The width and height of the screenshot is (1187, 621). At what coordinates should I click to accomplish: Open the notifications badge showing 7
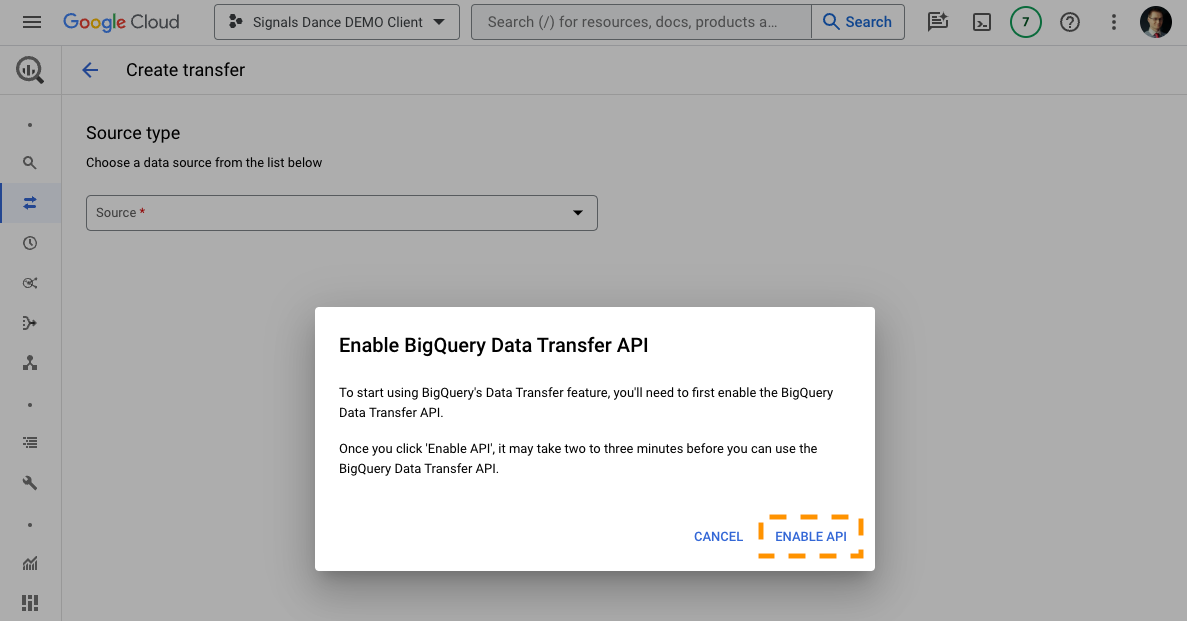point(1026,22)
